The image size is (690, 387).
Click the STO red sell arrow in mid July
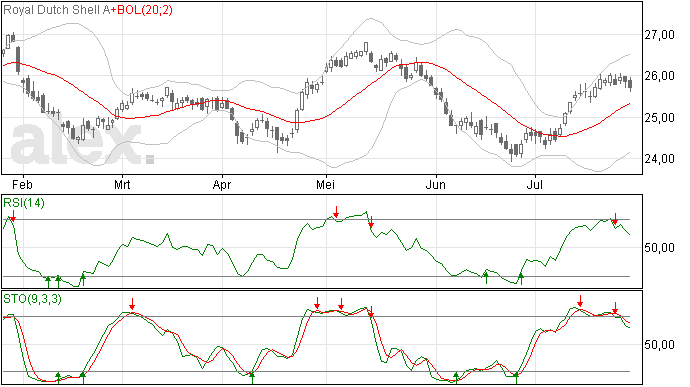coord(580,301)
